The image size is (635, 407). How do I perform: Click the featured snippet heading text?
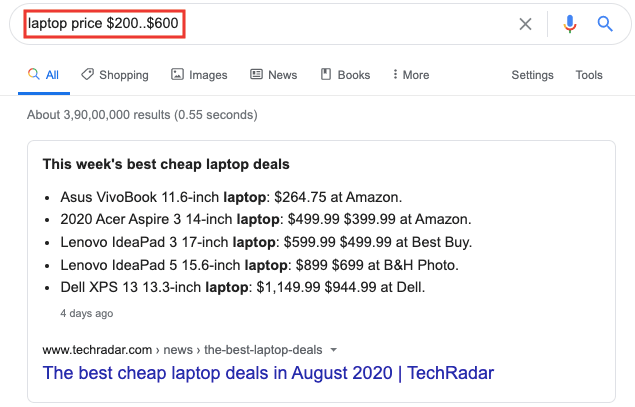pyautogui.click(x=166, y=164)
